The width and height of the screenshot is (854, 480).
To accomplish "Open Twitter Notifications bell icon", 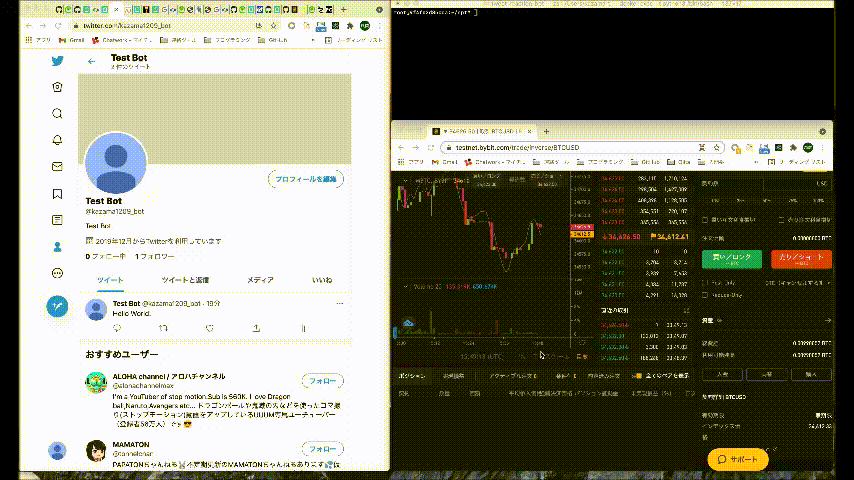I will tap(57, 140).
